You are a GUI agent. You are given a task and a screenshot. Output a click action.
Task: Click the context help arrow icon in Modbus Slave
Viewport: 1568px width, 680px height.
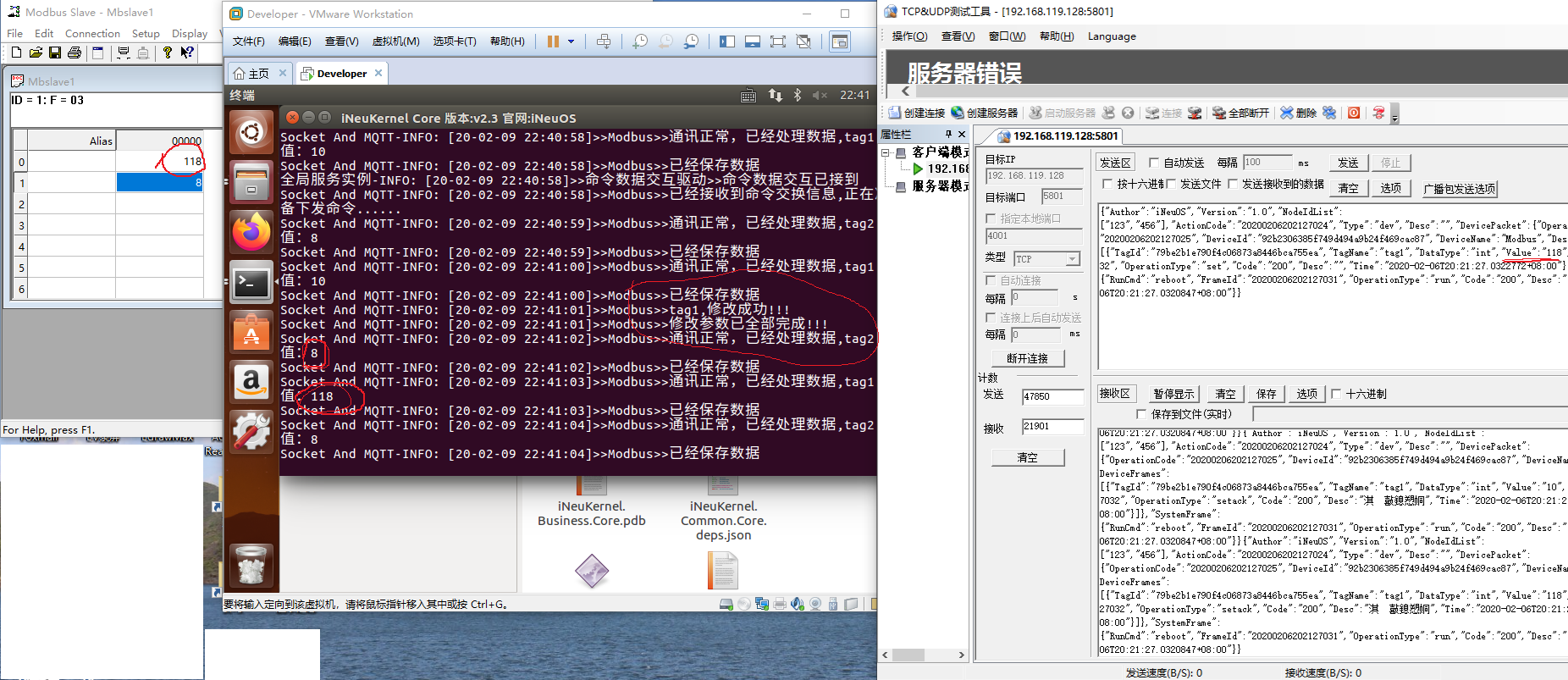(187, 53)
